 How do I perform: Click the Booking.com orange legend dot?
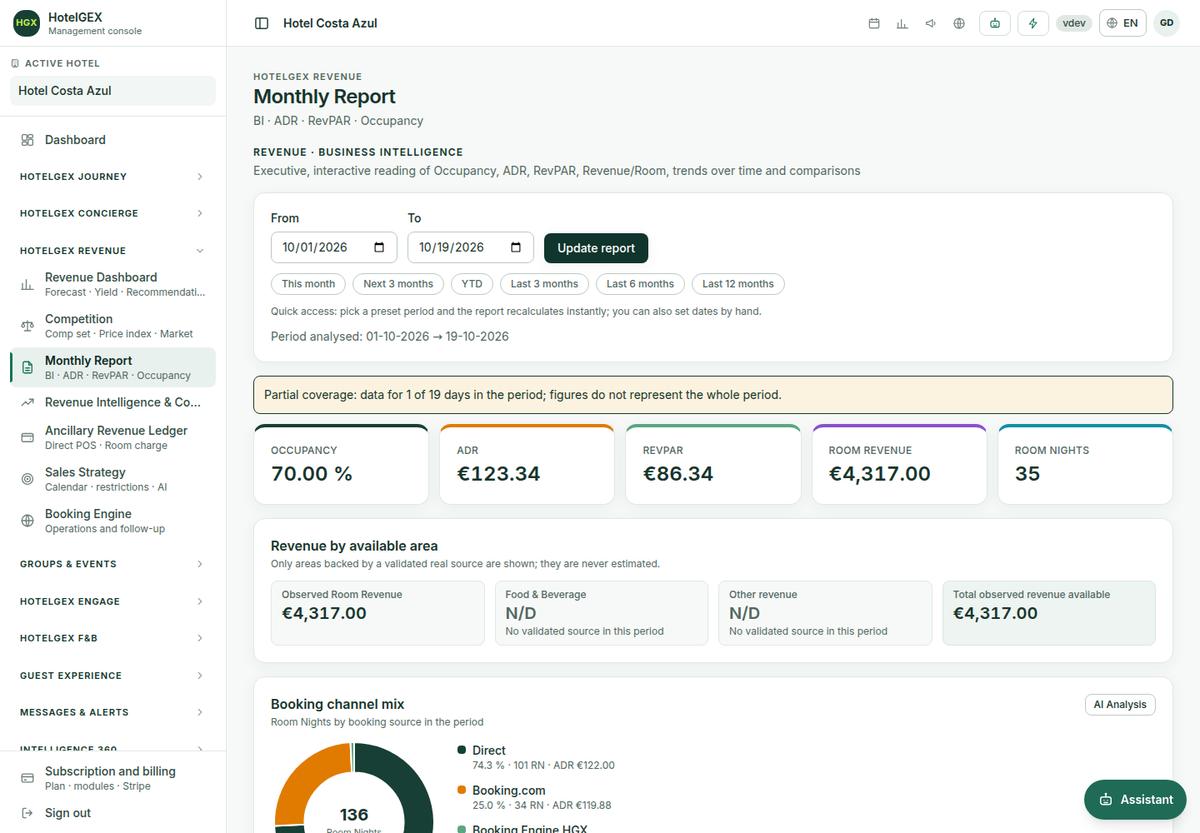point(462,790)
